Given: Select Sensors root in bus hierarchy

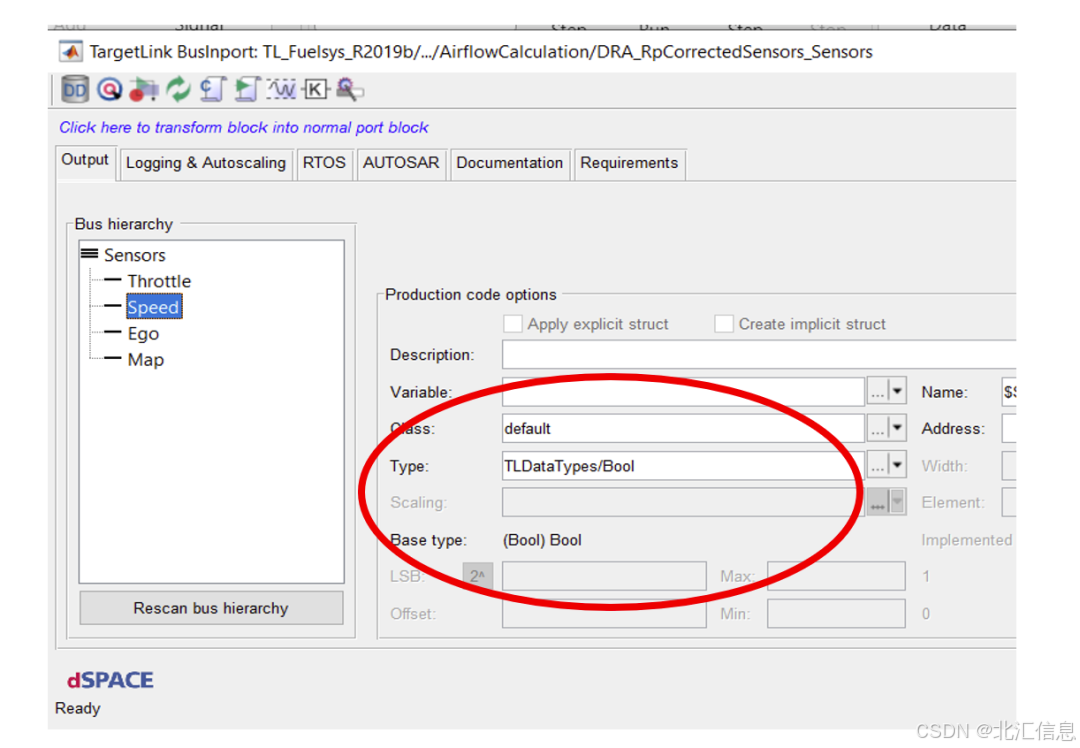Looking at the screenshot, I should coord(134,255).
